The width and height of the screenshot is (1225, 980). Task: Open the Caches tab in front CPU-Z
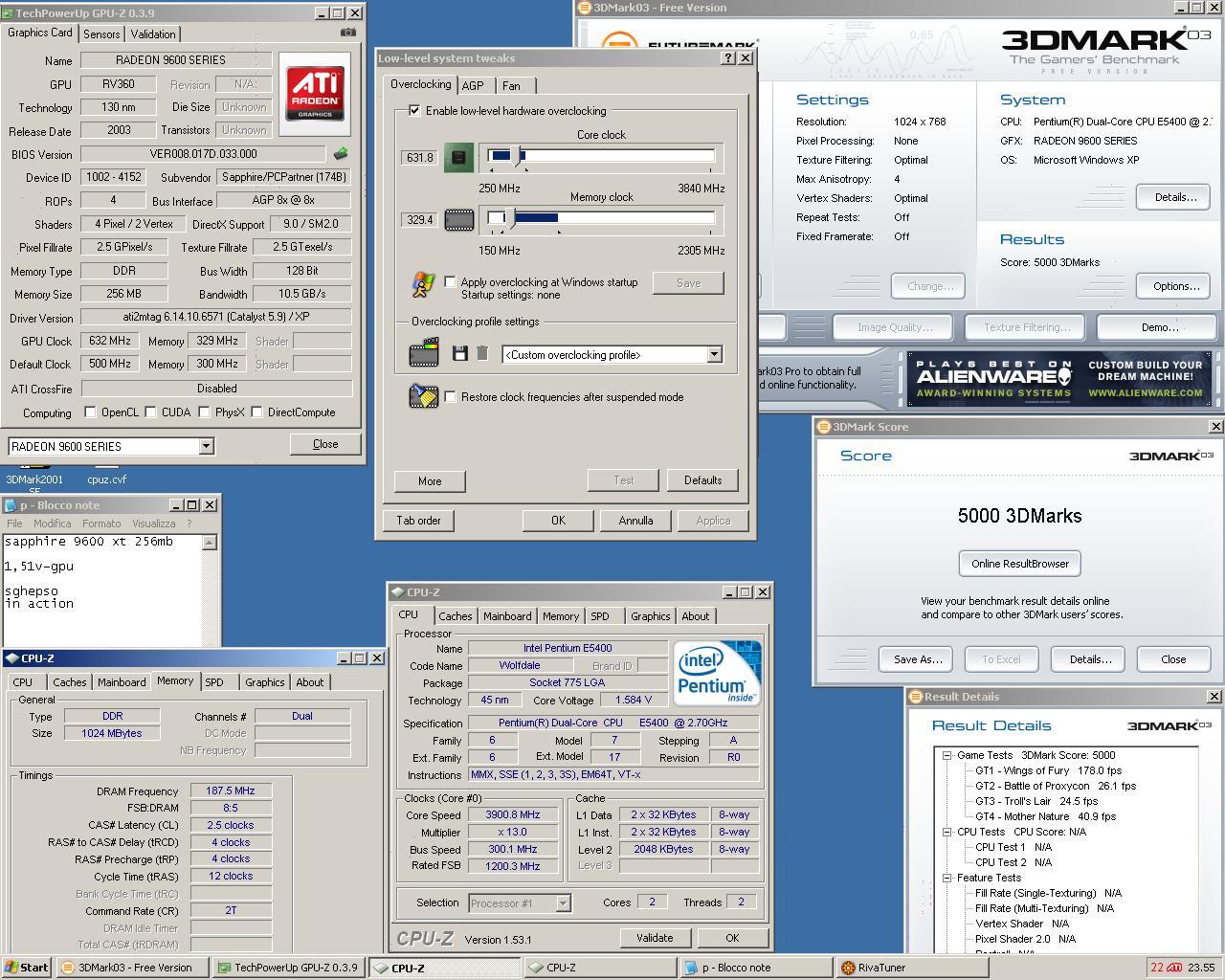(x=455, y=616)
